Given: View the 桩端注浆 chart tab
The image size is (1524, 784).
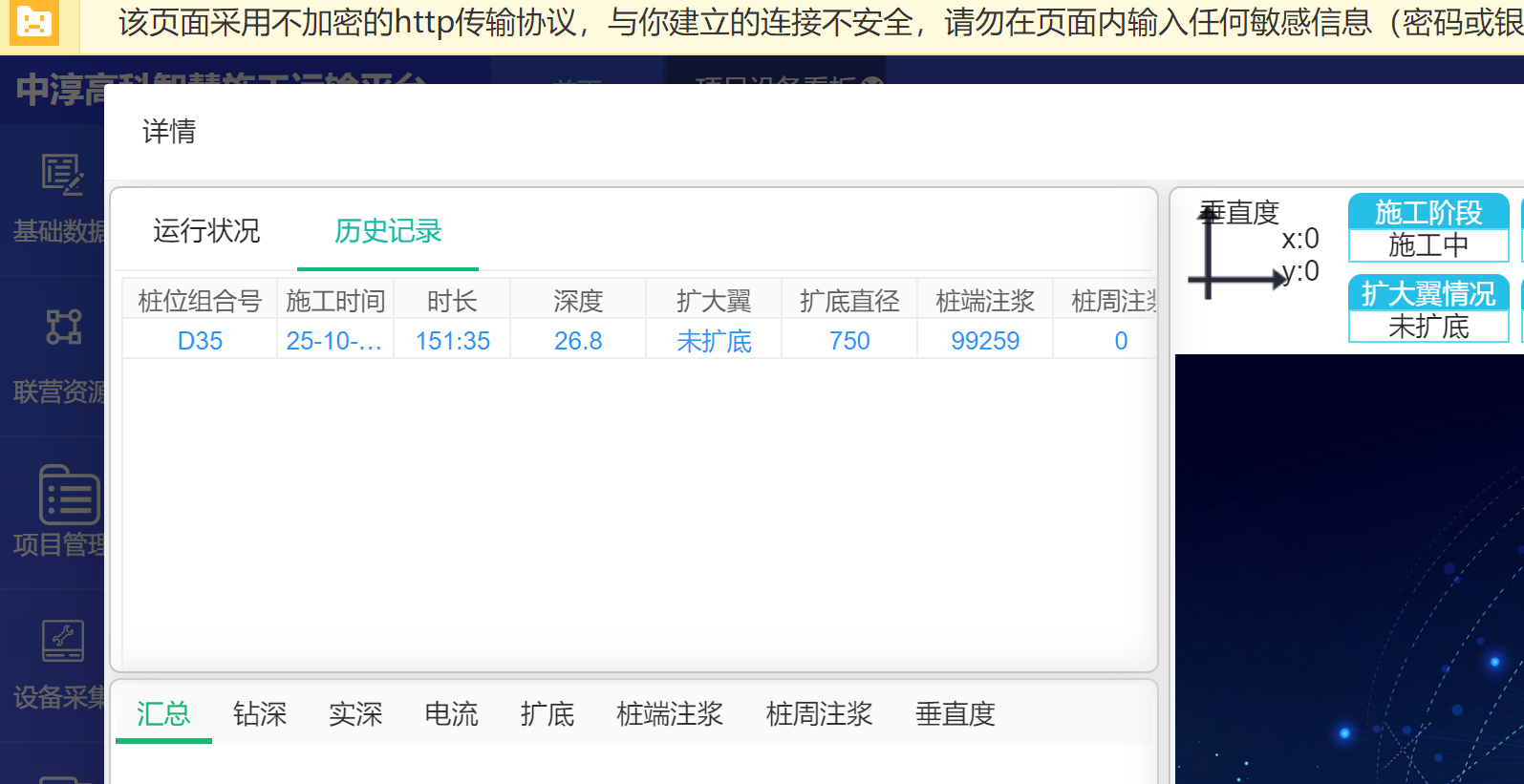Looking at the screenshot, I should coord(670,714).
